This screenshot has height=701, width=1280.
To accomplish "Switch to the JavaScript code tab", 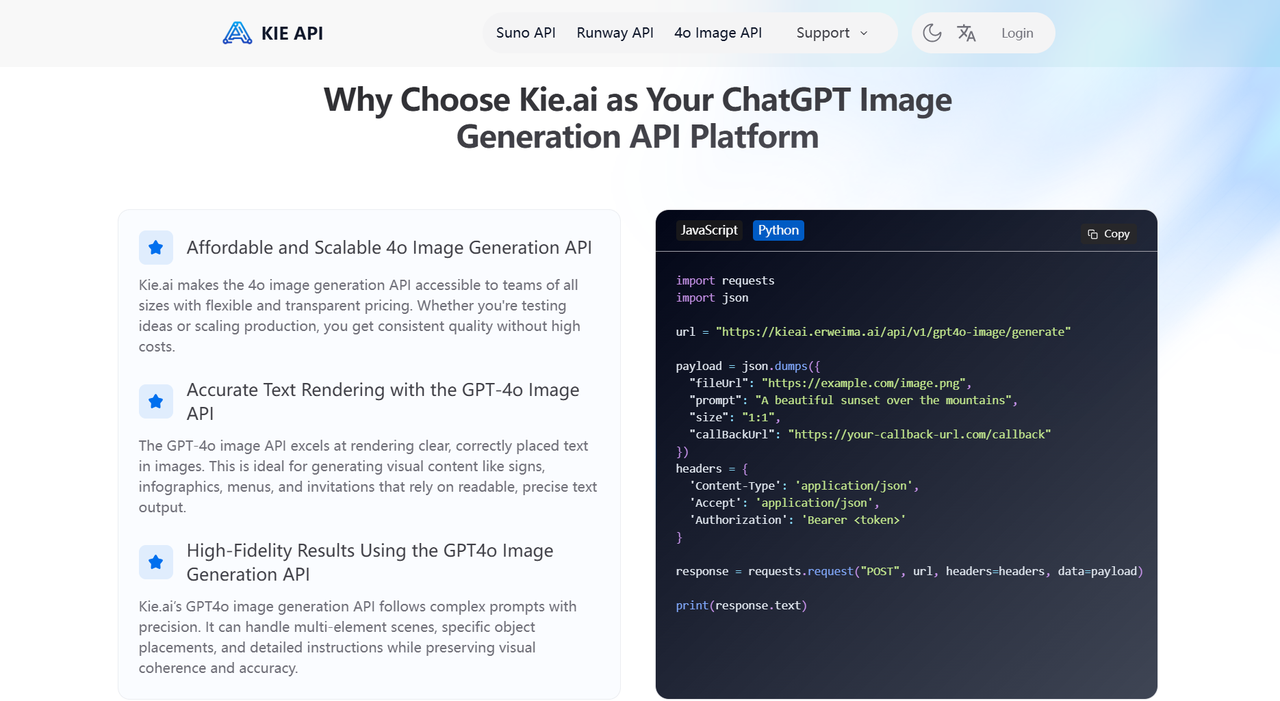I will click(x=709, y=230).
